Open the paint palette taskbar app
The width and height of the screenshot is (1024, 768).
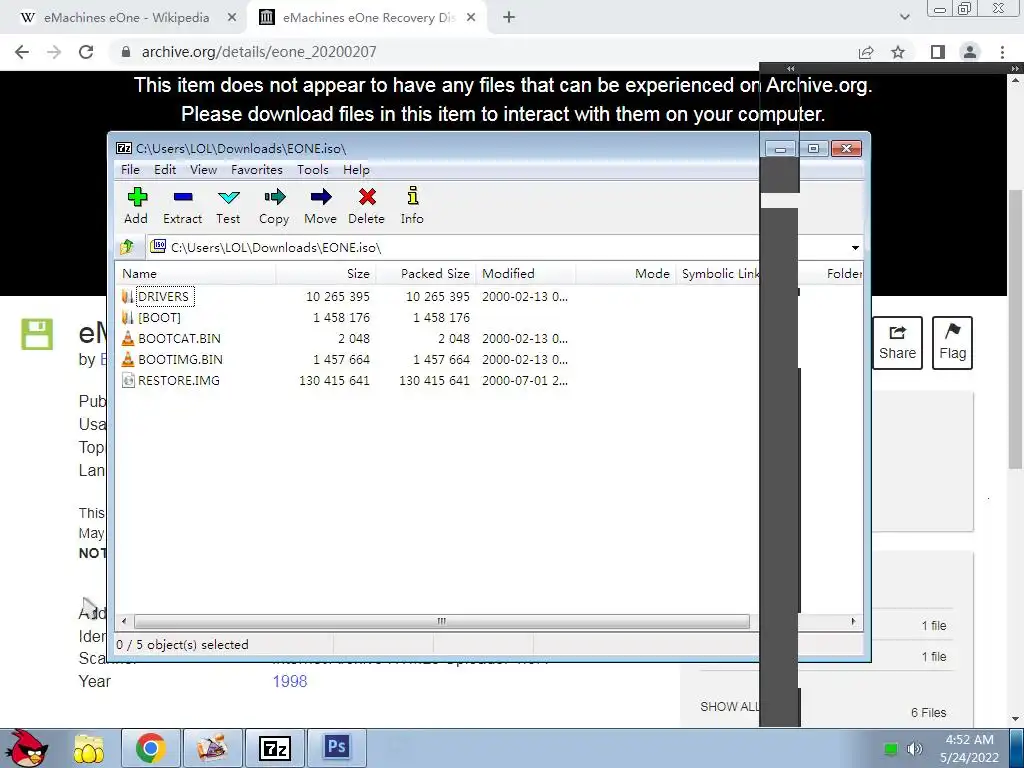click(213, 748)
